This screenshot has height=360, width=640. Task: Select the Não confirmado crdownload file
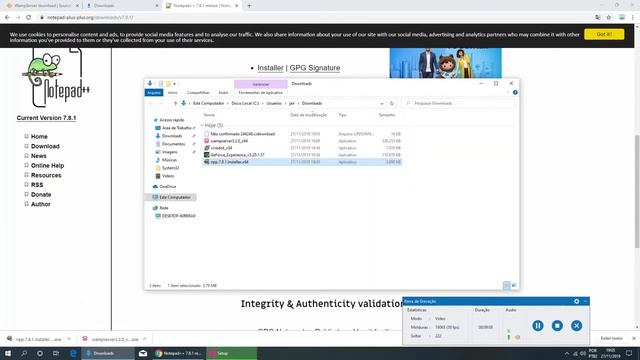302,134
